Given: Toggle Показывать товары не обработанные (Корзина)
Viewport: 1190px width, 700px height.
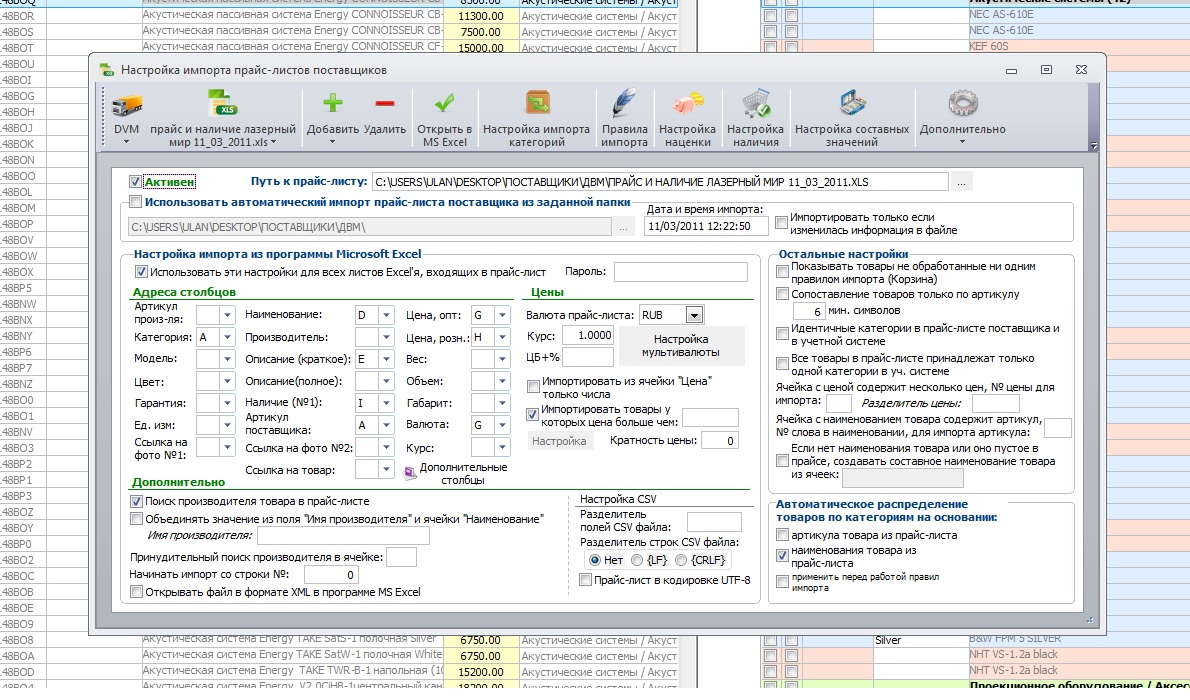Looking at the screenshot, I should [x=782, y=272].
